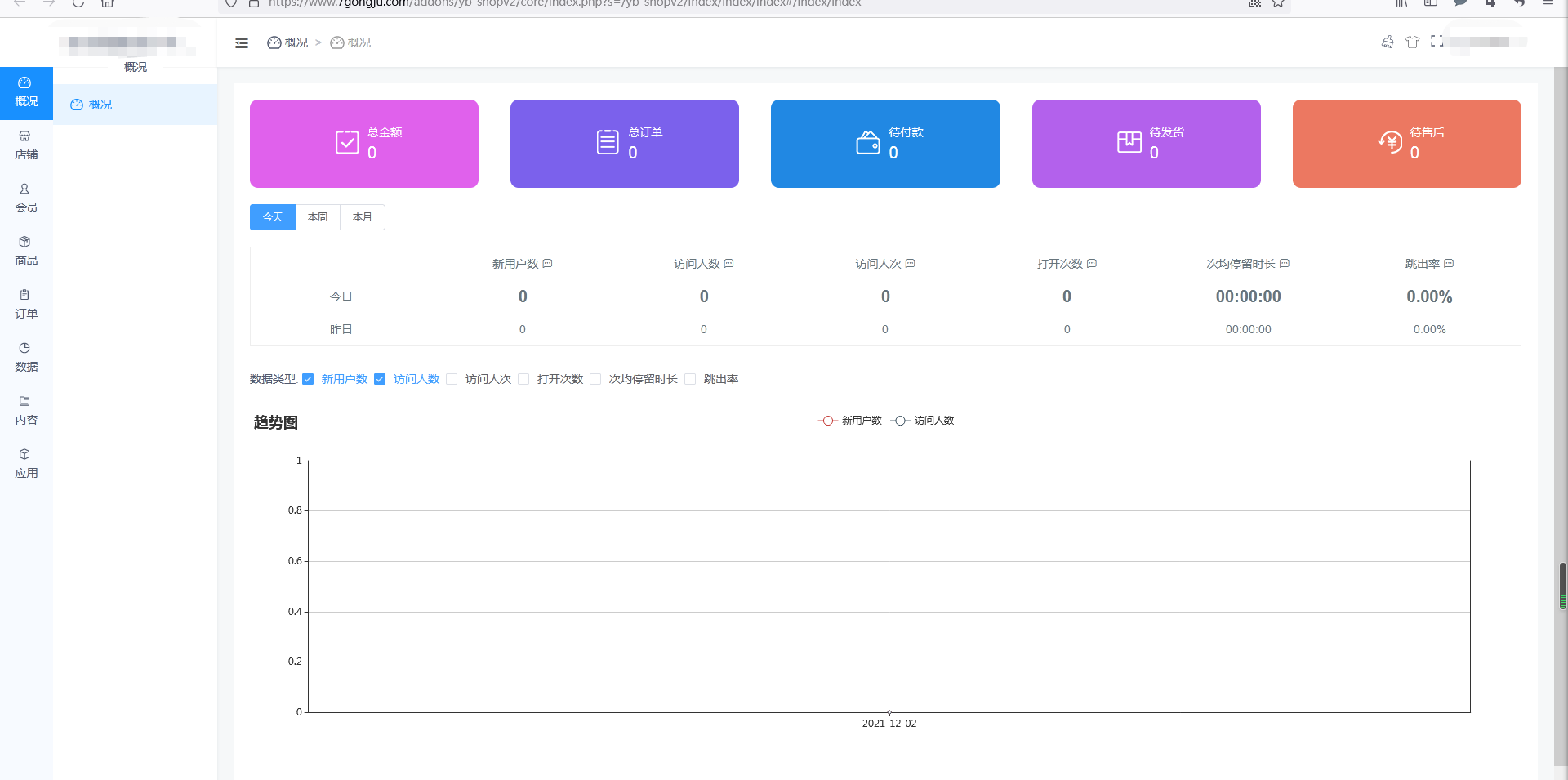1568x780 pixels.
Task: Uncheck the 新用户数 data type
Action: coord(308,379)
